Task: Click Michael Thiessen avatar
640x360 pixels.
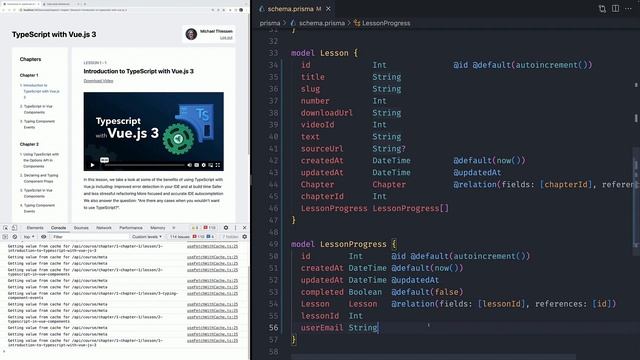Action: pos(191,34)
